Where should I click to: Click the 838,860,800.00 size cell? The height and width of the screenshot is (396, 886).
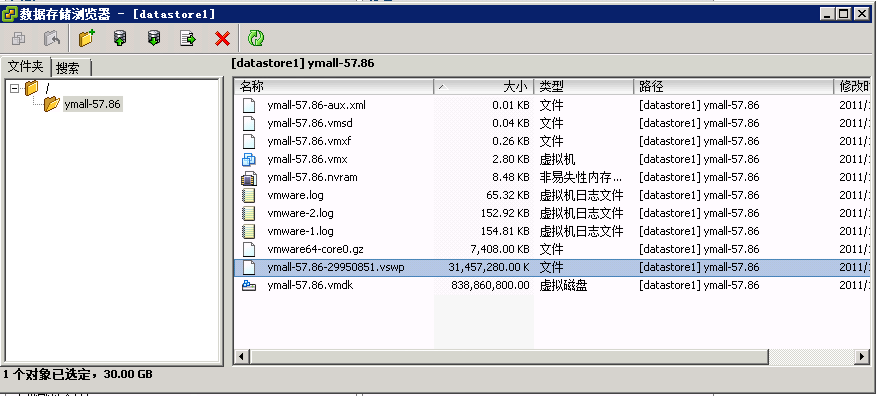tap(490, 286)
